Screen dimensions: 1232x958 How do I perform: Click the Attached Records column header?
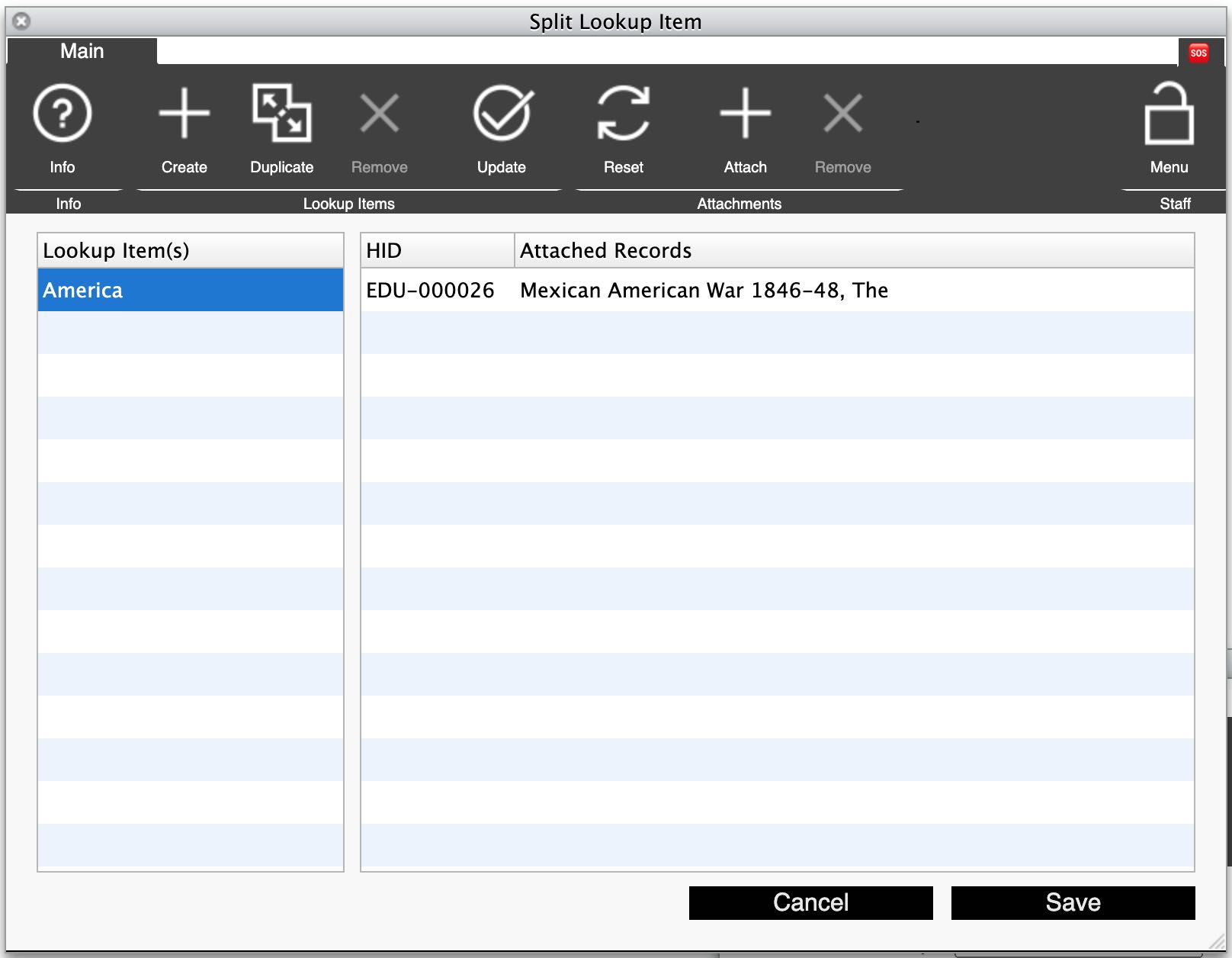pyautogui.click(x=855, y=250)
